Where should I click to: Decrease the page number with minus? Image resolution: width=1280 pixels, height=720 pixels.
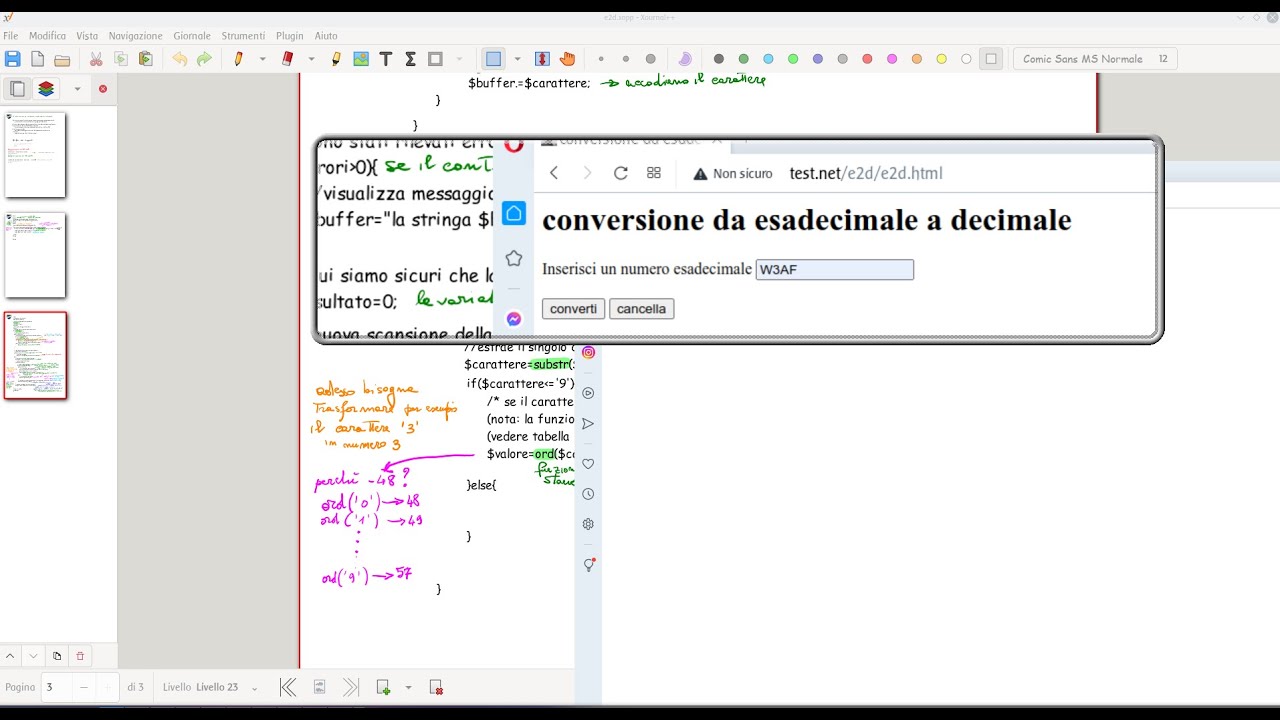coord(84,687)
